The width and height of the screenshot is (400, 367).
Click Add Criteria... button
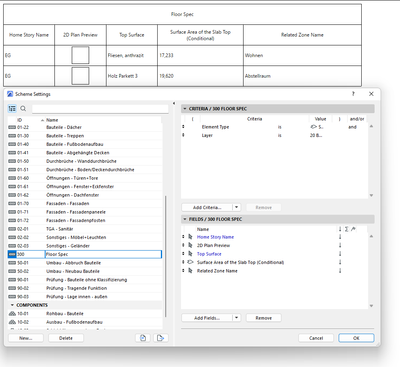207,207
